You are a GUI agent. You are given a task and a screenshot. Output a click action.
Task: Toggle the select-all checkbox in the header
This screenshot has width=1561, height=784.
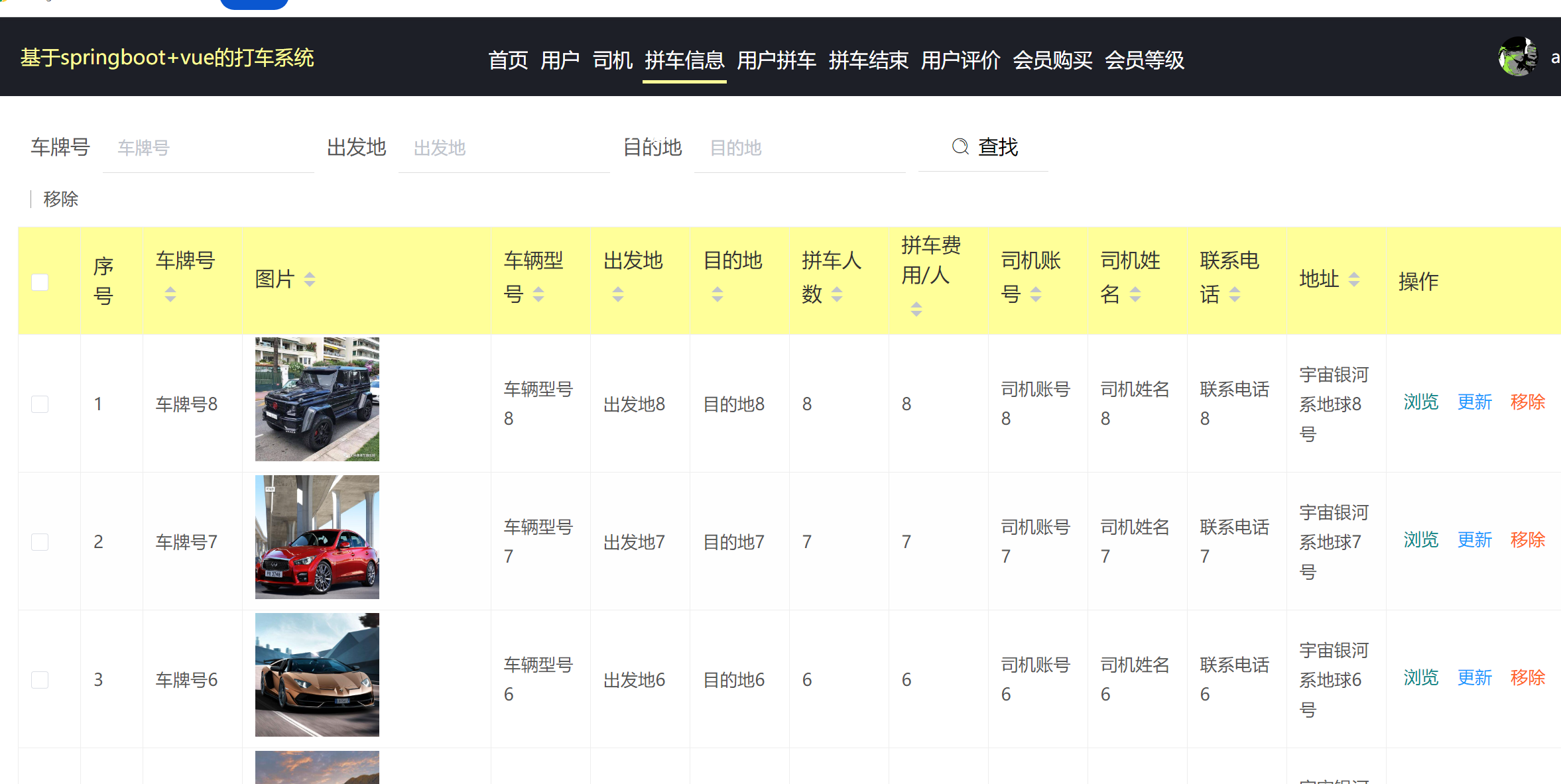(x=40, y=282)
